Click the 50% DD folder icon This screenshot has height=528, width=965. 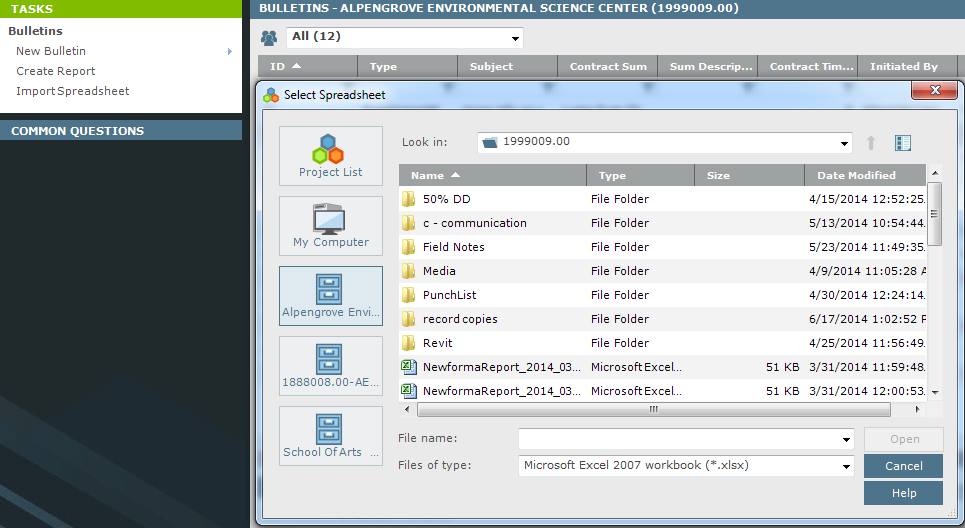click(408, 199)
